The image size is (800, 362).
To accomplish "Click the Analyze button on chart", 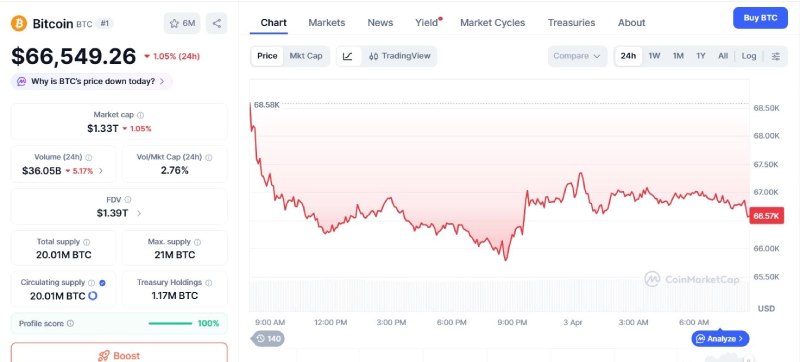I will (x=720, y=339).
